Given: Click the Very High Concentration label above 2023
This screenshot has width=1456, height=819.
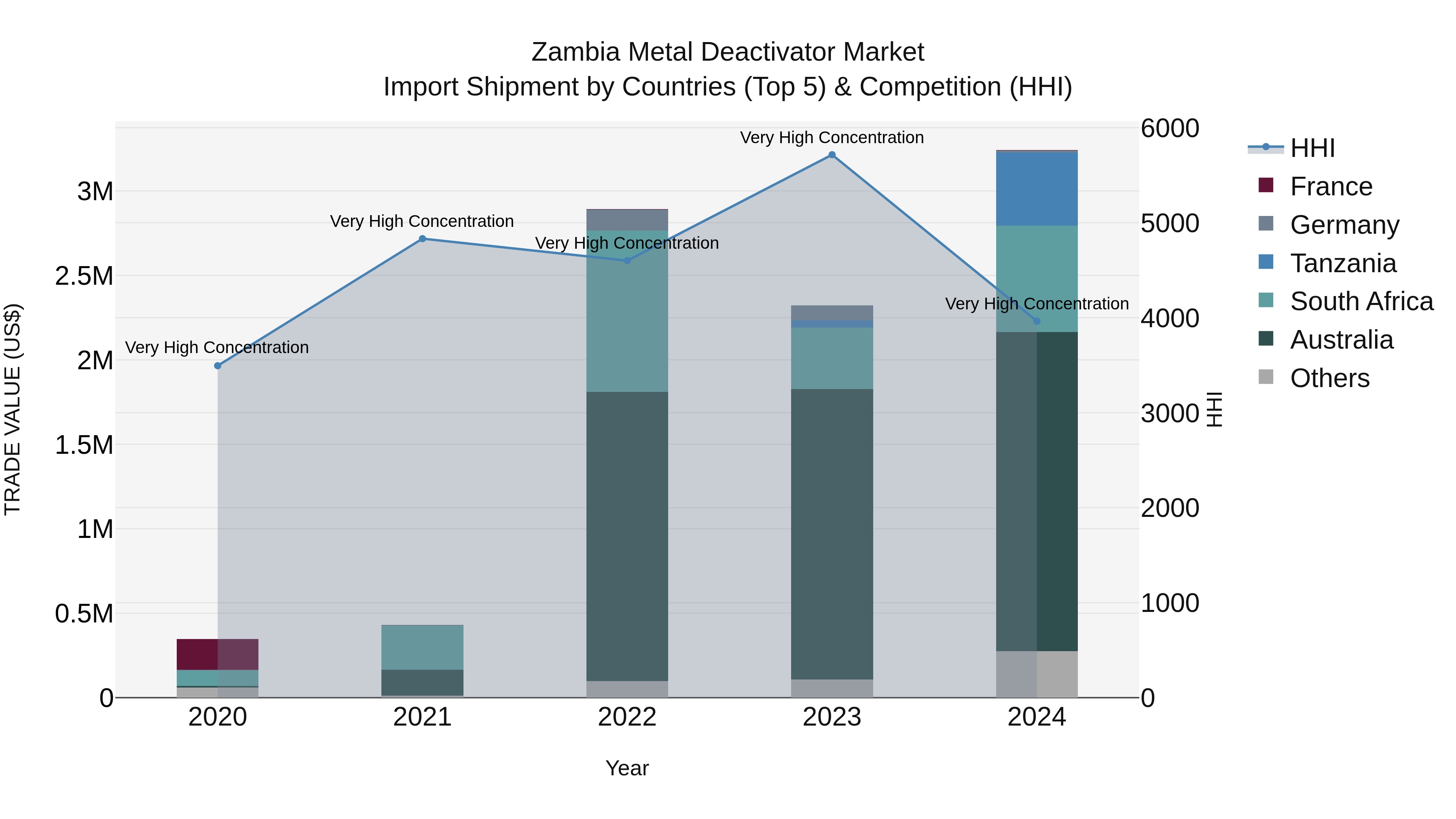Looking at the screenshot, I should click(832, 138).
